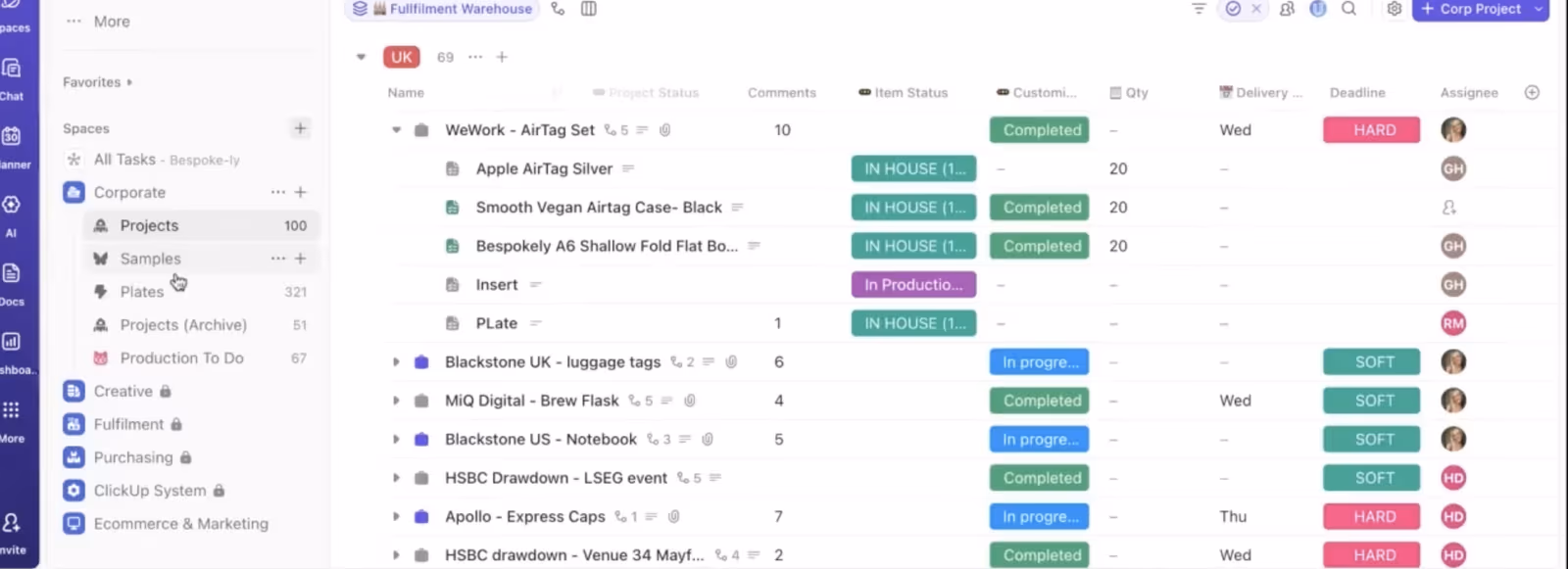Click the blue user avatar in toolbar

[1318, 9]
